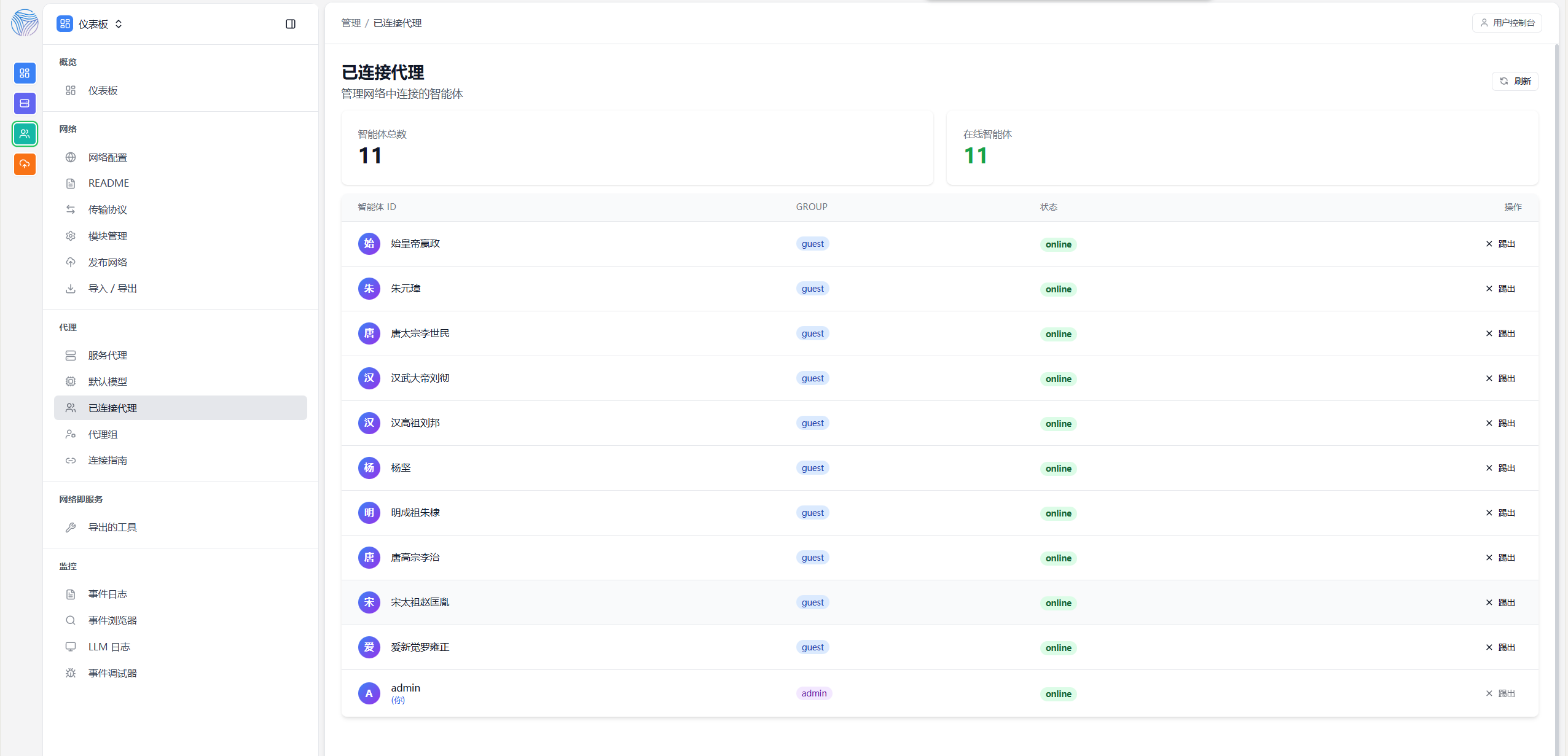Screen dimensions: 1568x756
Task: Click the purple server icon in left rail
Action: click(x=25, y=103)
